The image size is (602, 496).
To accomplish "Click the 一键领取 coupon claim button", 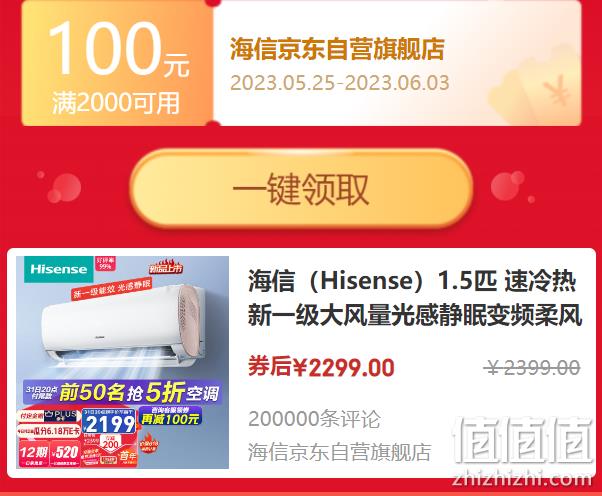I will [301, 188].
